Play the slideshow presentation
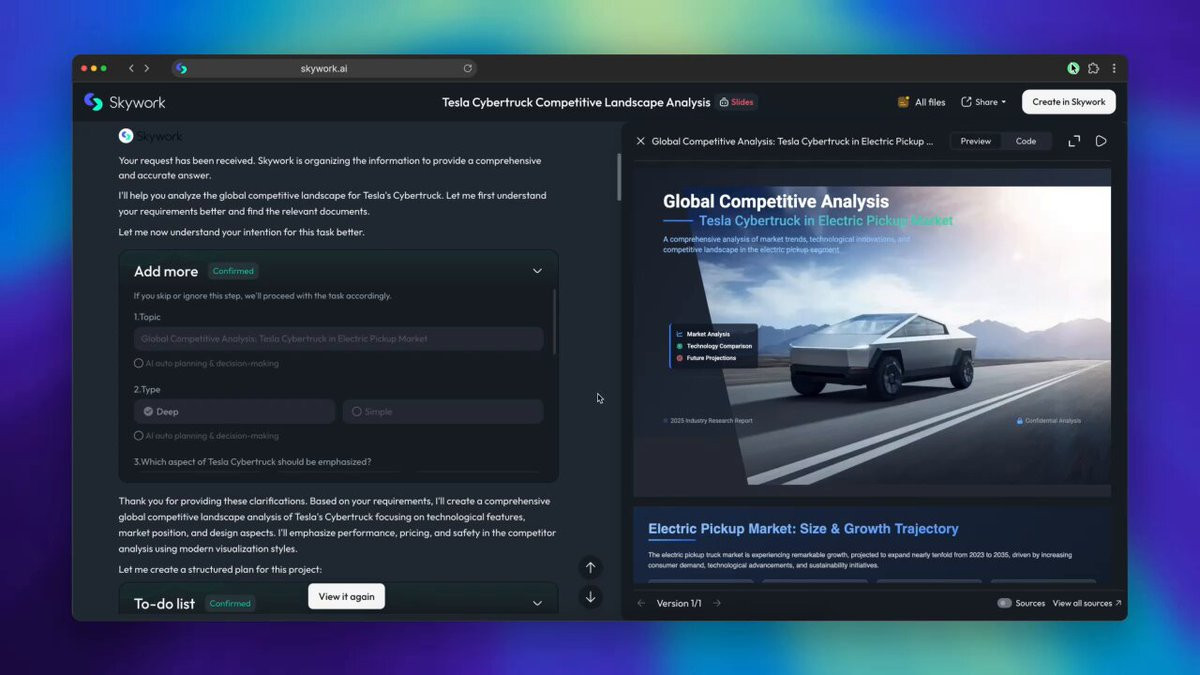1200x675 pixels. tap(1101, 141)
